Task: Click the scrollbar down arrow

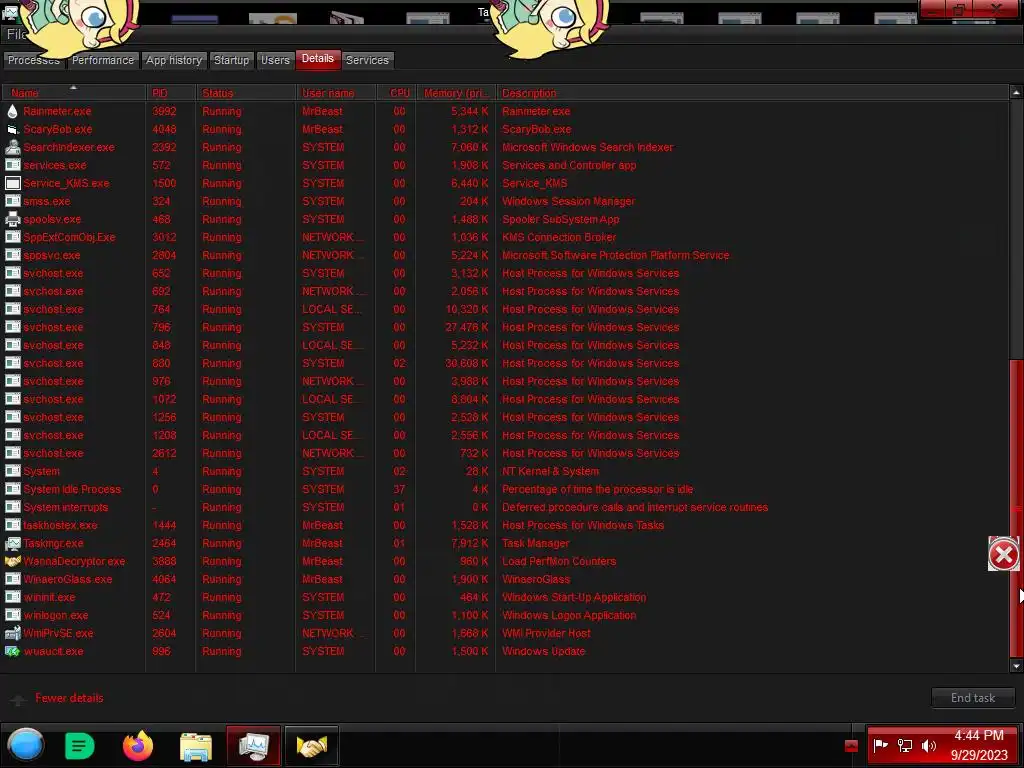Action: click(x=1016, y=665)
